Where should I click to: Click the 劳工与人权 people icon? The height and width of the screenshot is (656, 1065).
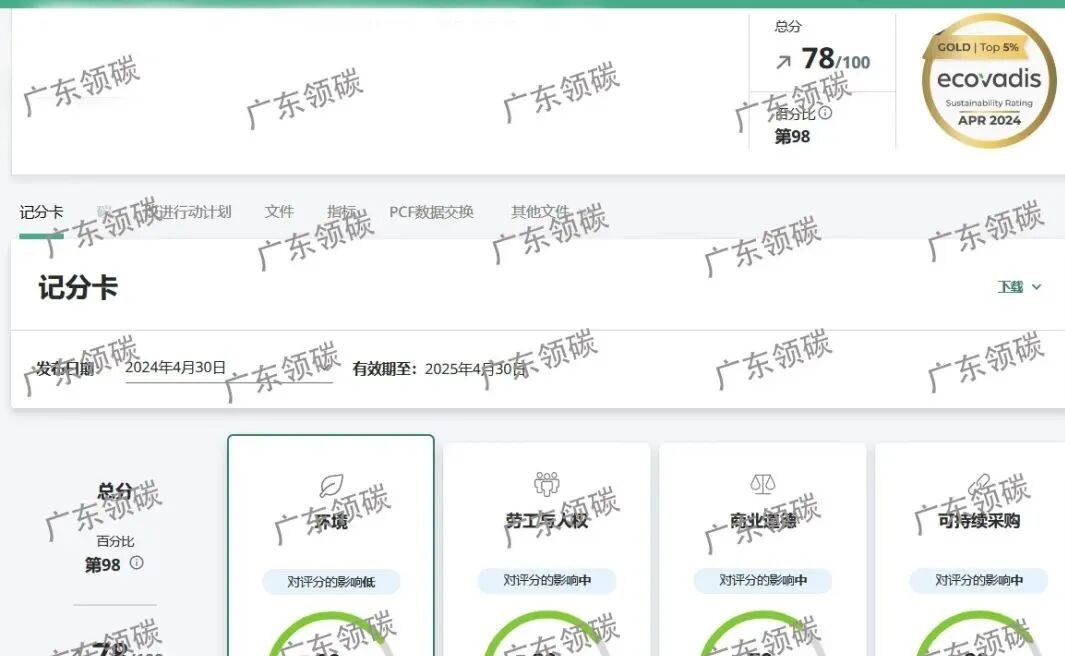(x=547, y=483)
